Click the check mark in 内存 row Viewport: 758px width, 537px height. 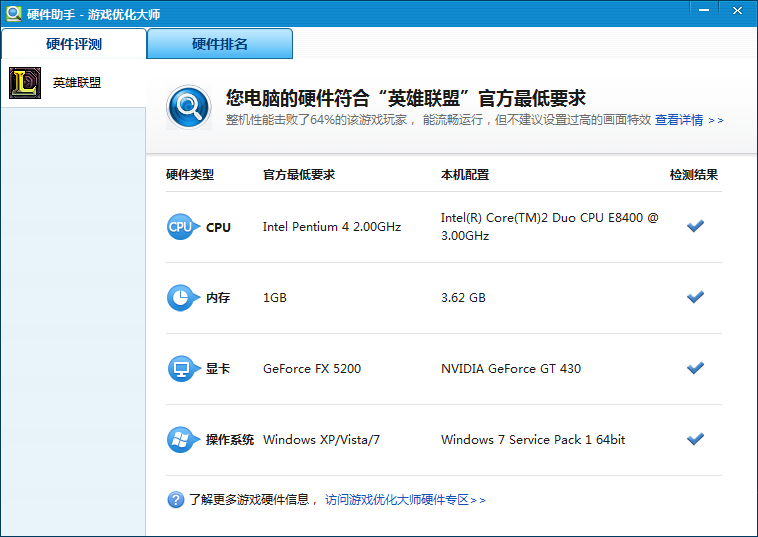click(x=695, y=297)
